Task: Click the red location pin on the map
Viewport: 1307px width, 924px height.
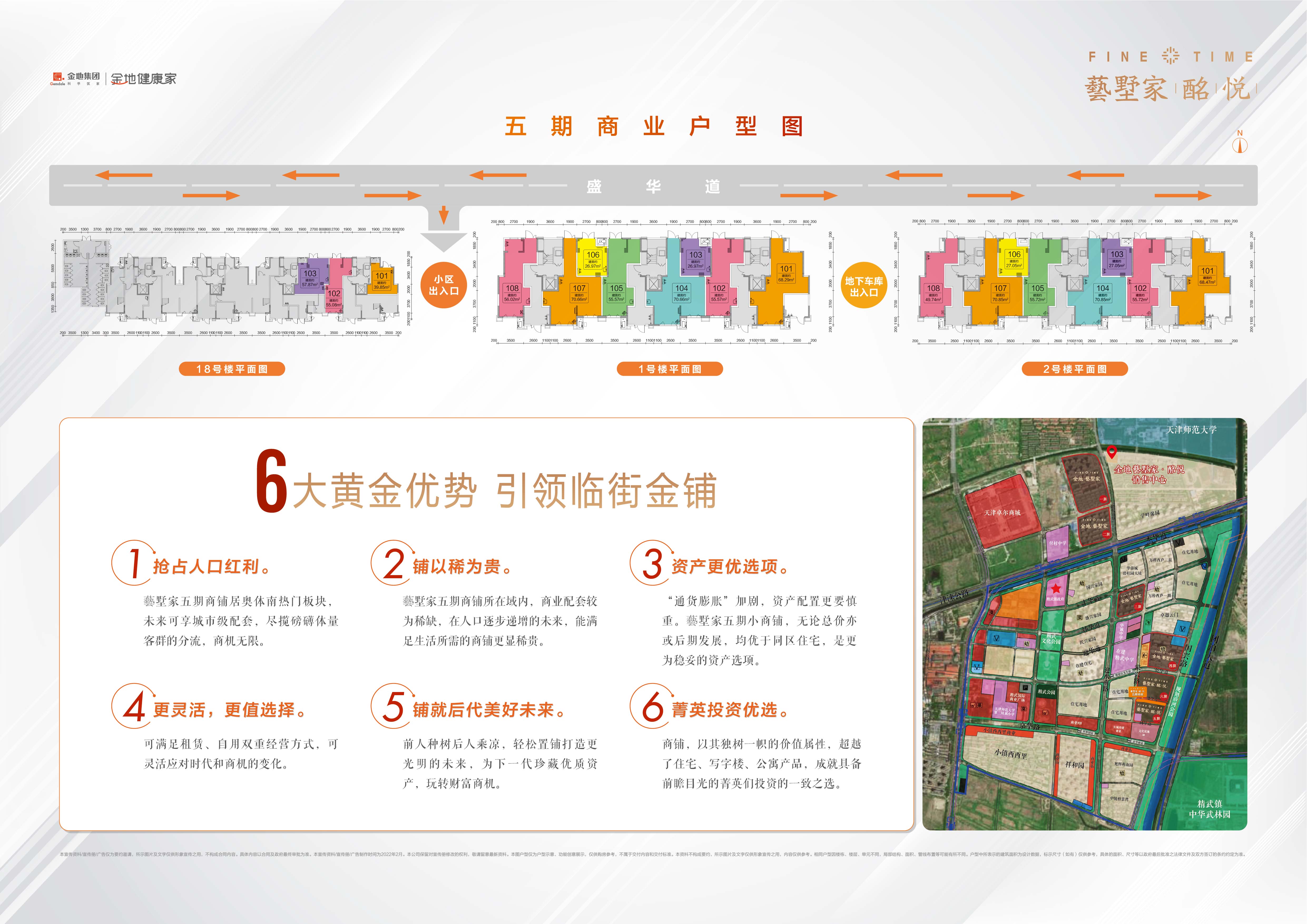Action: click(x=1112, y=453)
